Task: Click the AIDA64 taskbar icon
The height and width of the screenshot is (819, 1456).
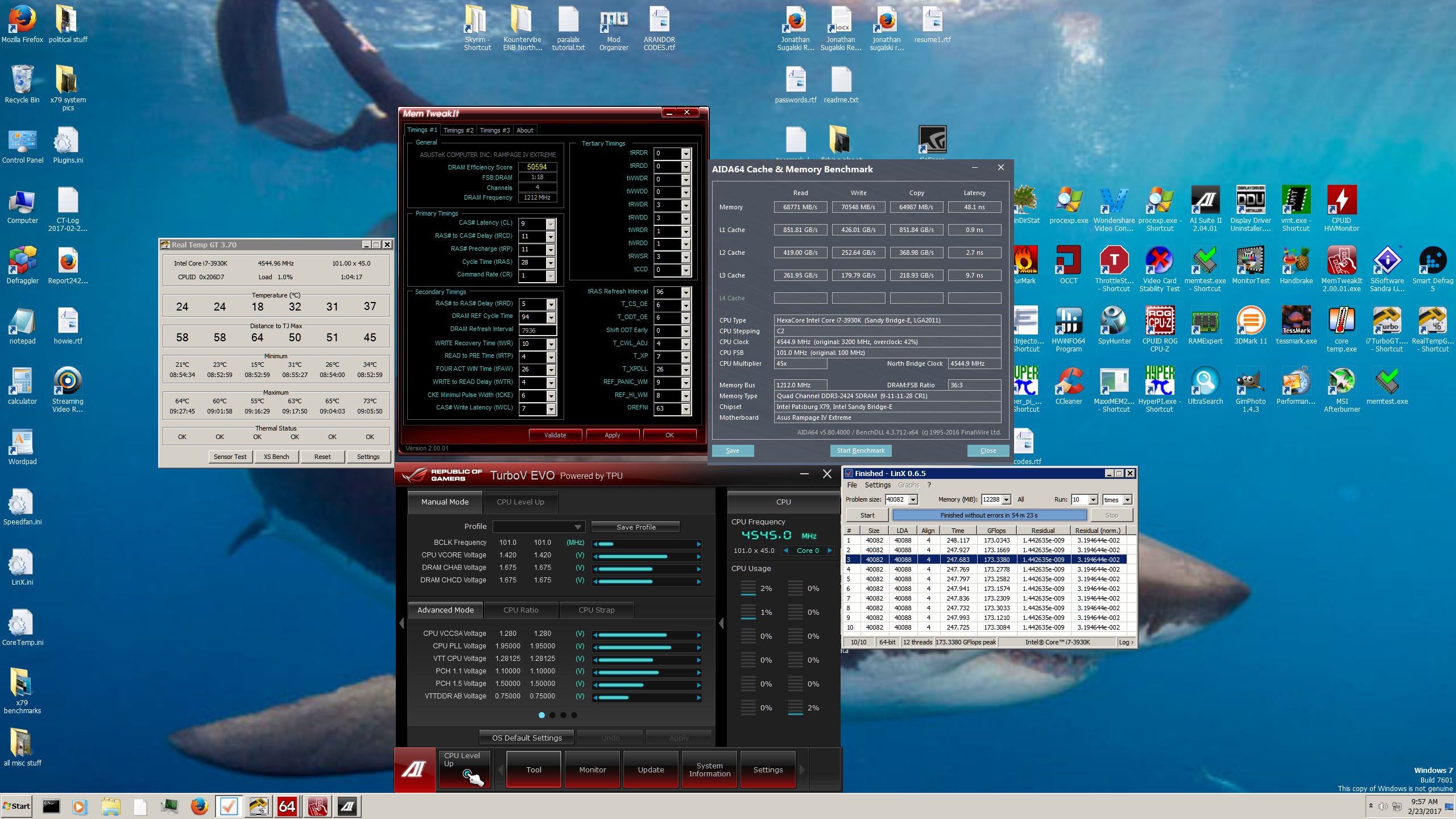Action: point(287,806)
